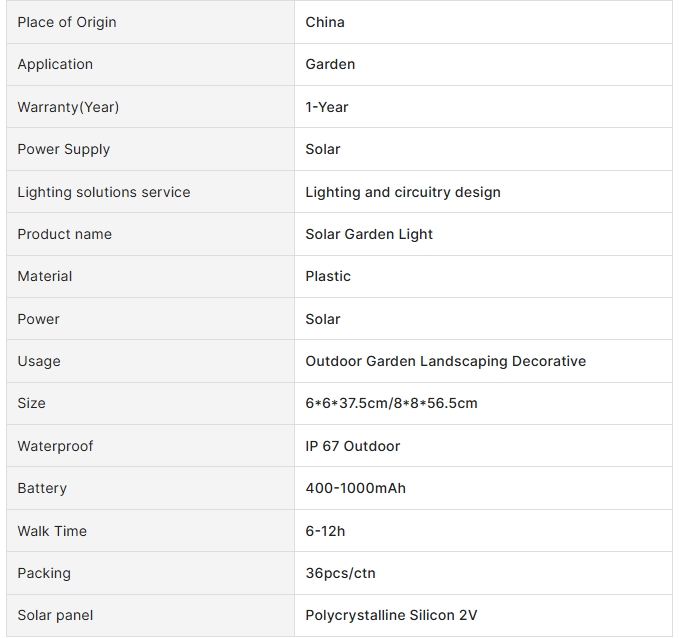Select the Plastic material value
Image resolution: width=679 pixels, height=638 pixels.
(x=328, y=276)
